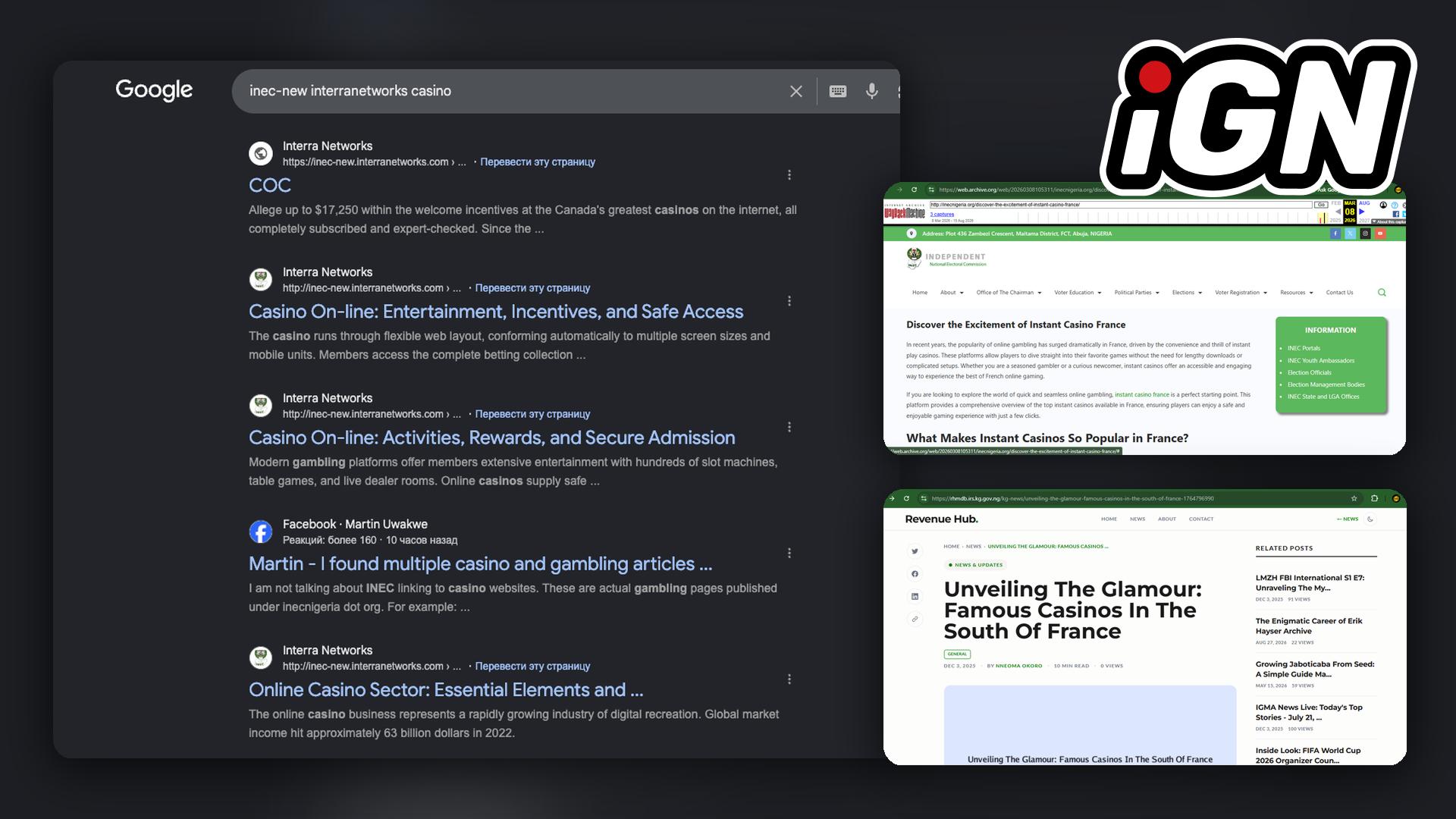The height and width of the screenshot is (819, 1456).
Task: Expand the Elections dropdown
Action: (1187, 293)
